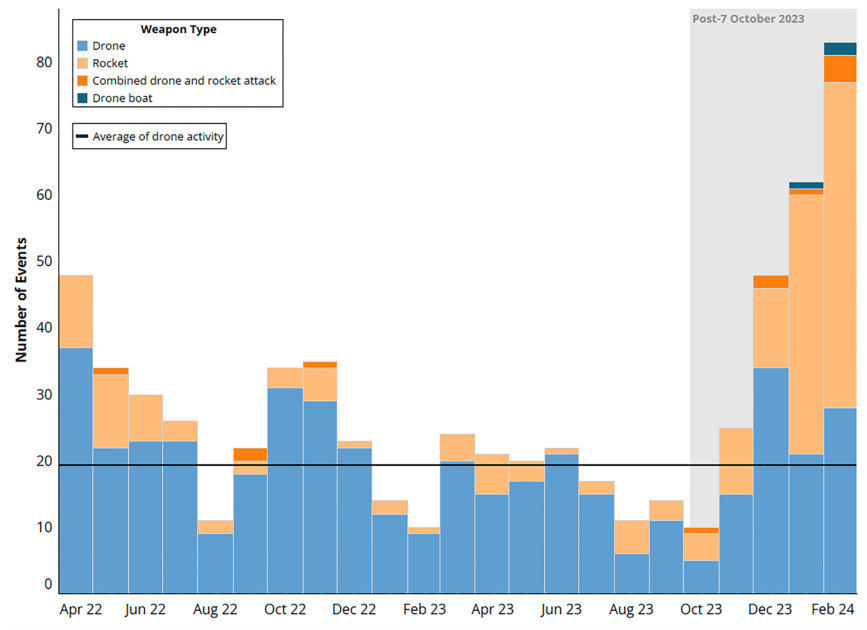Screen dimensions: 867x630
Task: Click the orange combined segment atop Dec 23 bar
Action: point(770,281)
